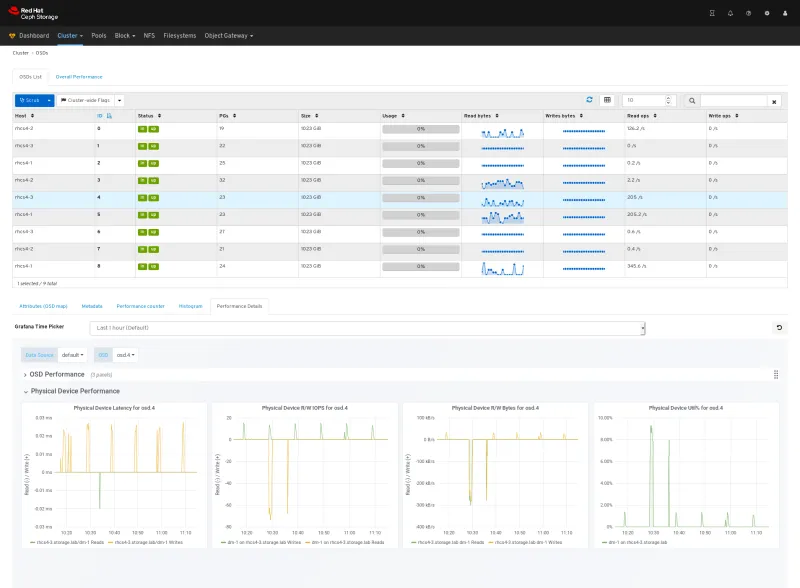Screen dimensions: 800x588
Task: Open the Cluster-wide Flags dropdown
Action: click(90, 99)
